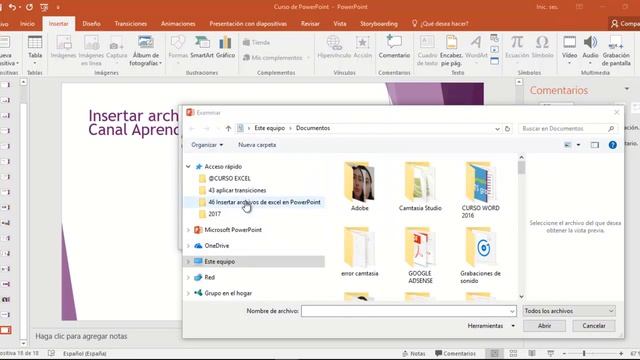
Task: Click the ¿Qué desea hacer? box
Action: click(x=440, y=24)
